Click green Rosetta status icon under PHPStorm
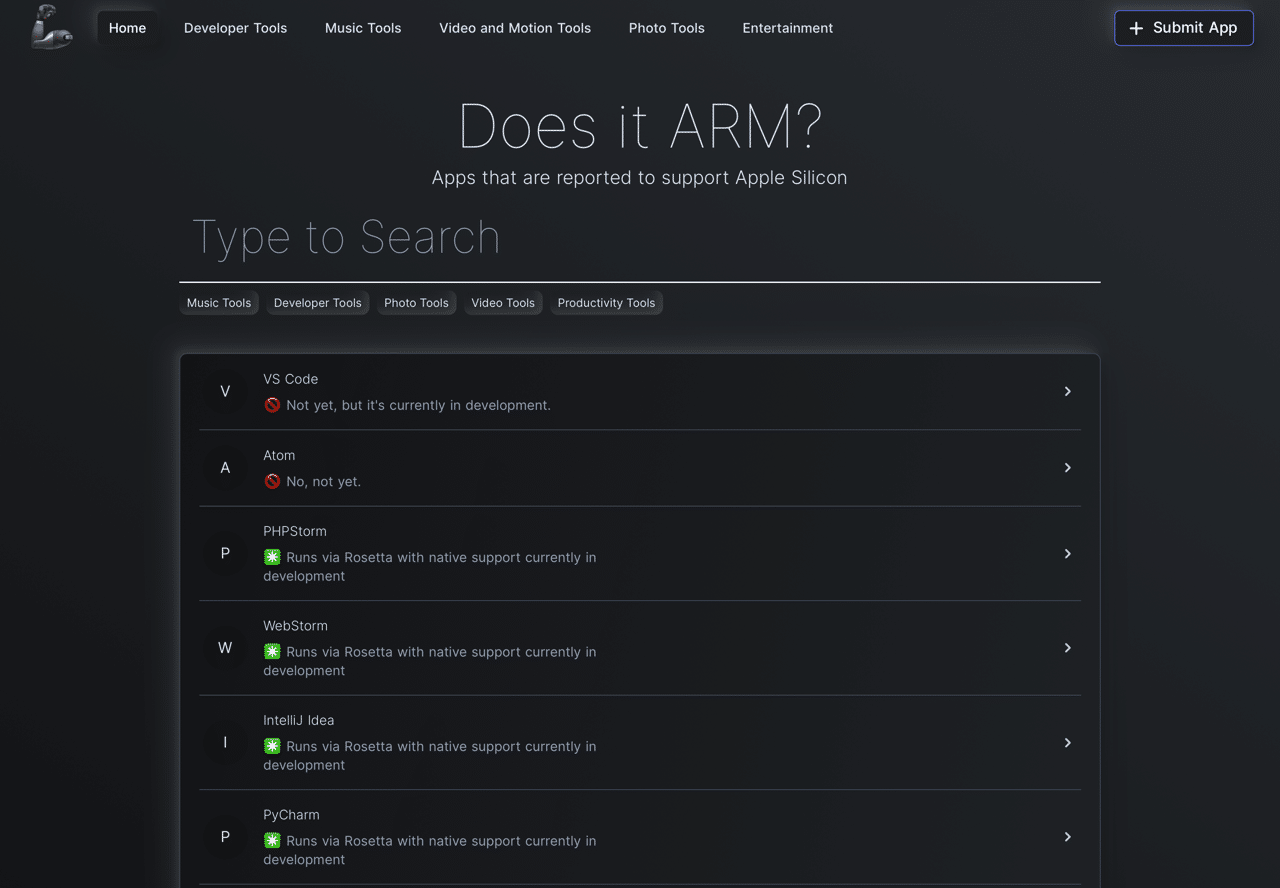The width and height of the screenshot is (1280, 888). click(272, 557)
